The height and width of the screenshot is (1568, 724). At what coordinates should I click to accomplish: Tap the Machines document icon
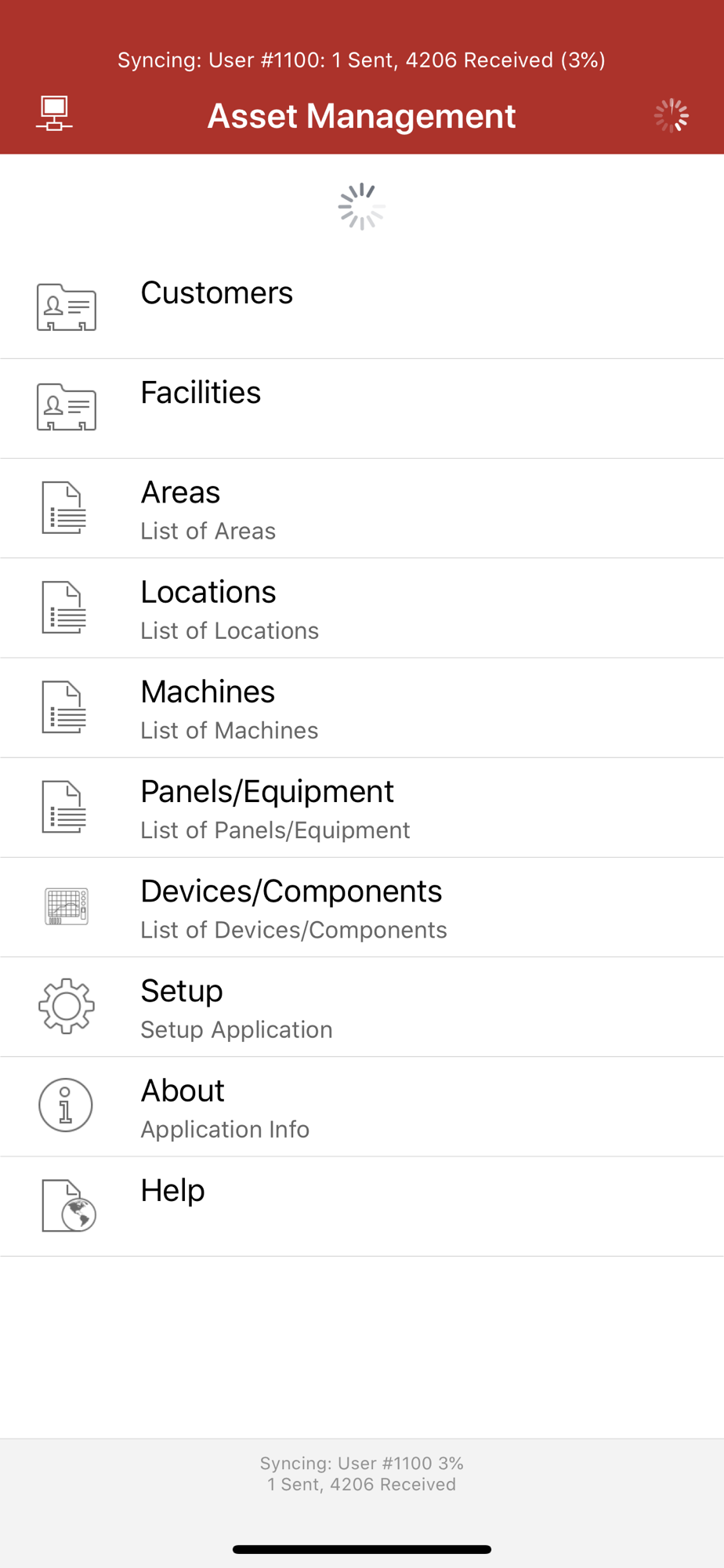[64, 707]
